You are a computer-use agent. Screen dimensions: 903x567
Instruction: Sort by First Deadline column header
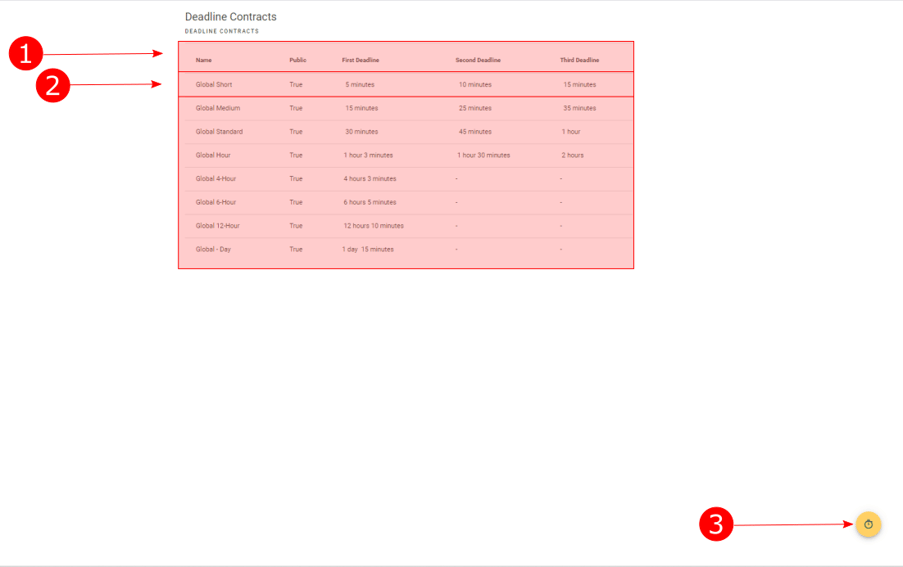click(361, 60)
